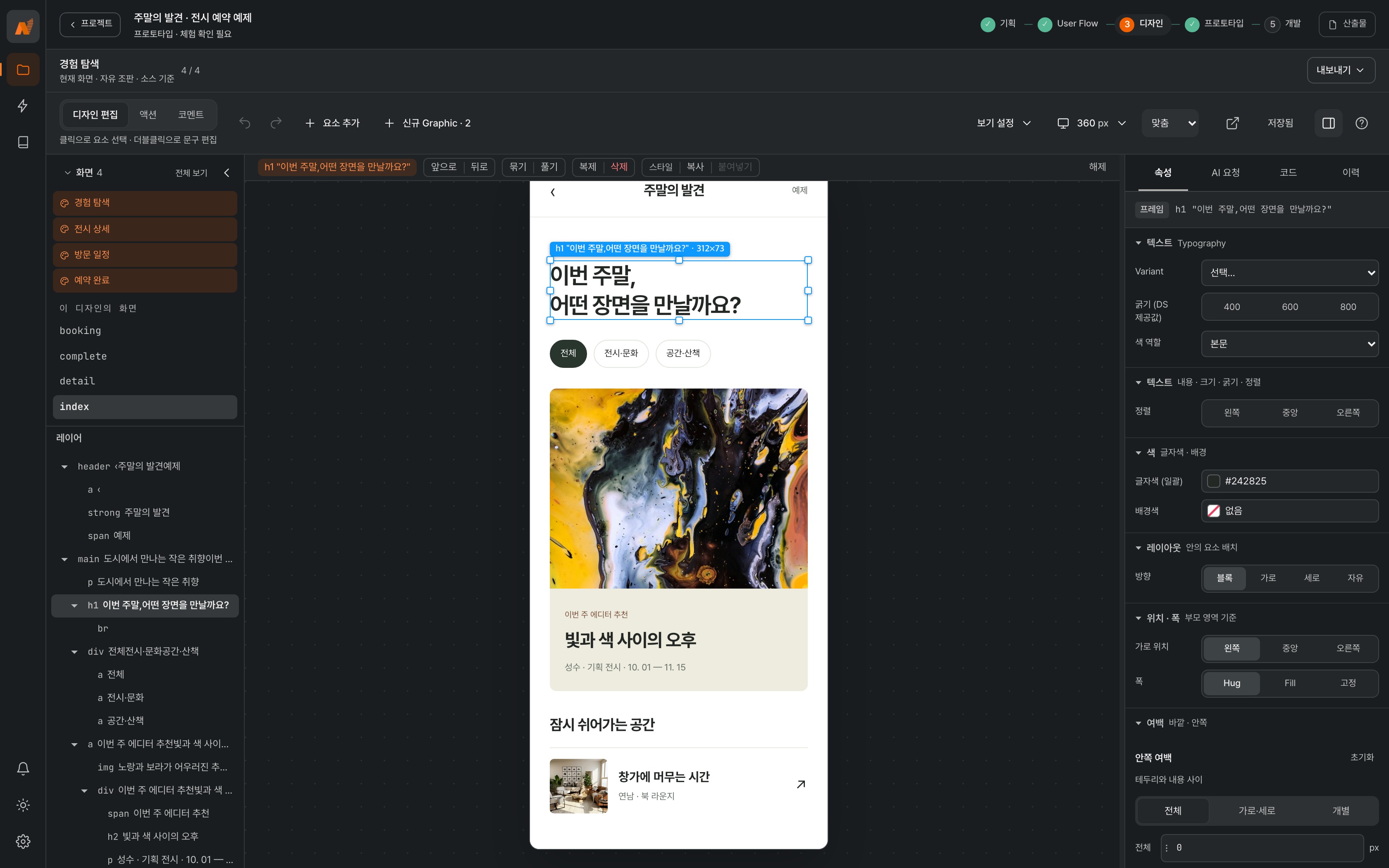This screenshot has height=868, width=1389.
Task: Open the 내보내기 dropdown
Action: click(1341, 70)
